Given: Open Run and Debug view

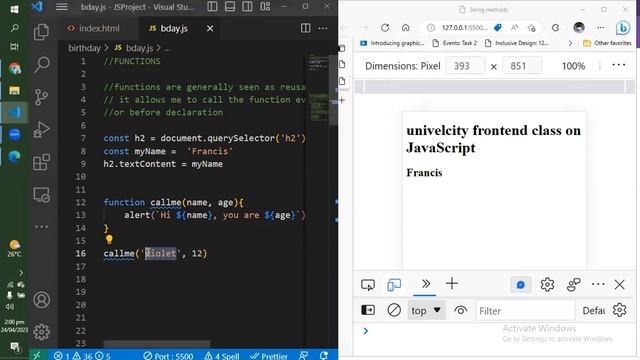Looking at the screenshot, I should tap(41, 130).
